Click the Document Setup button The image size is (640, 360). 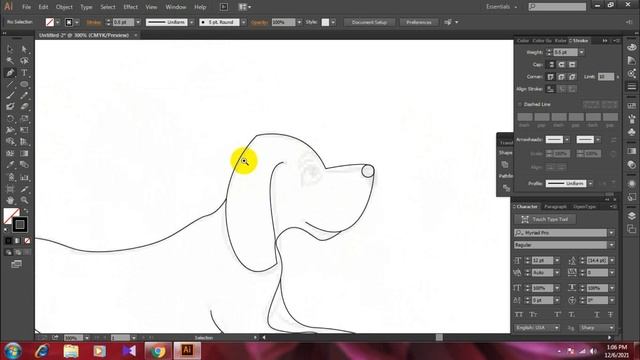click(369, 22)
